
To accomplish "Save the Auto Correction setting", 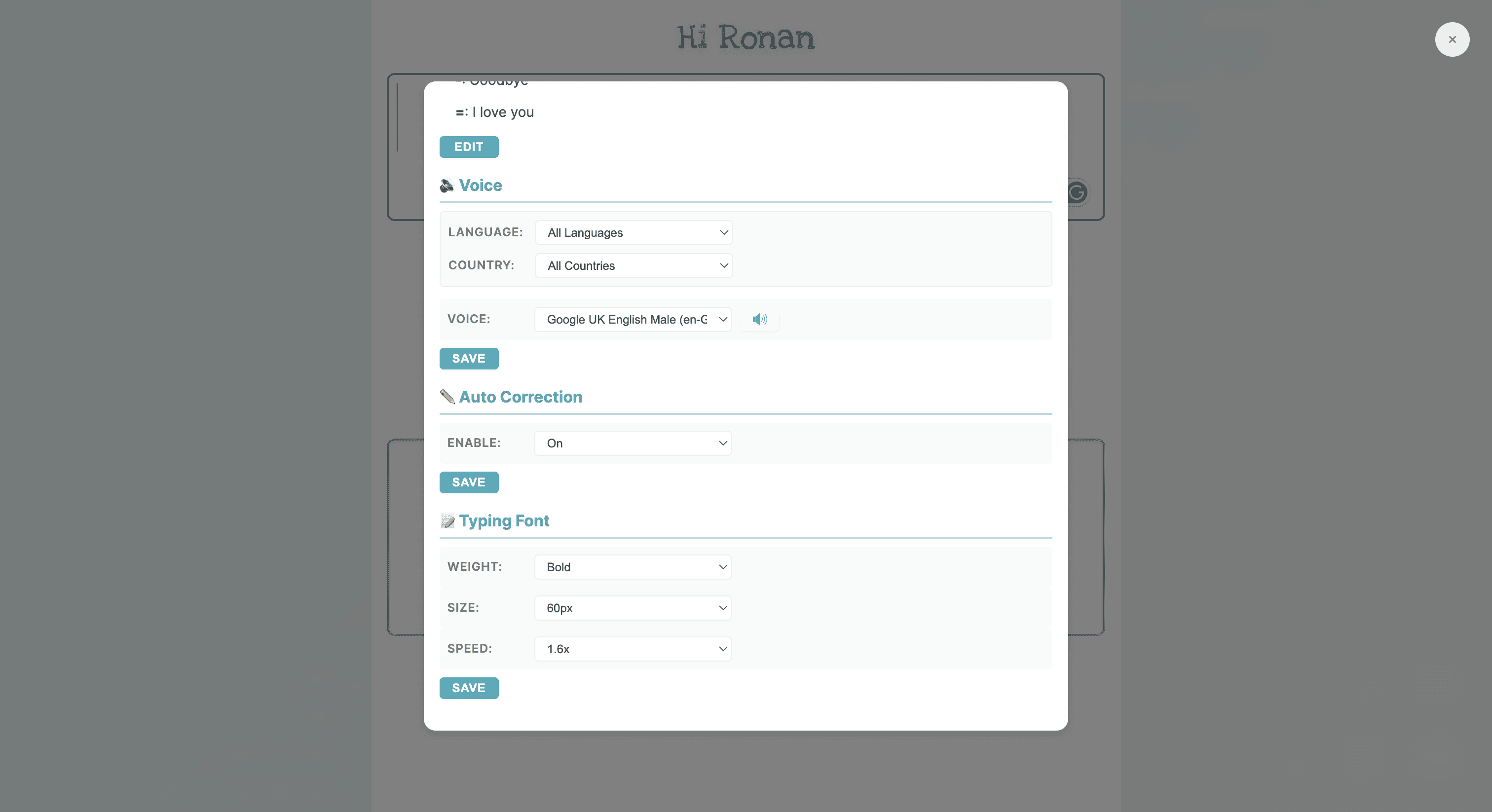I will click(469, 482).
